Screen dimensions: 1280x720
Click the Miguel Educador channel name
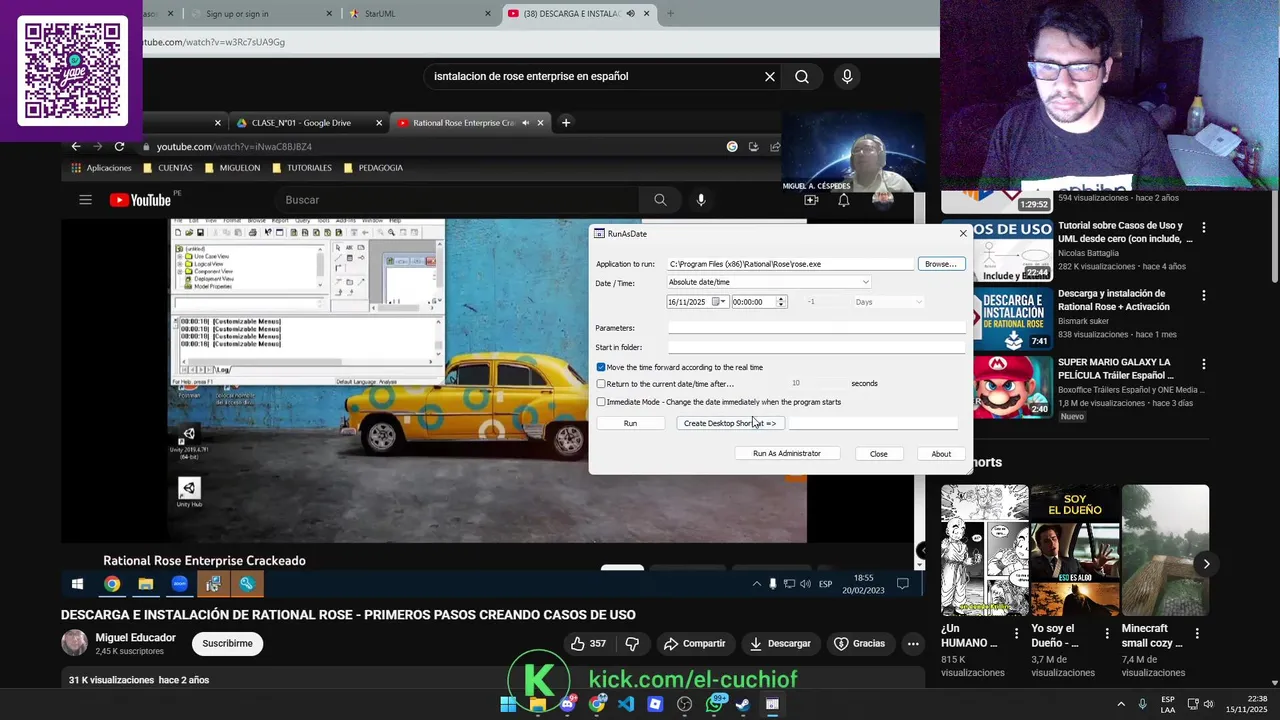(x=135, y=637)
